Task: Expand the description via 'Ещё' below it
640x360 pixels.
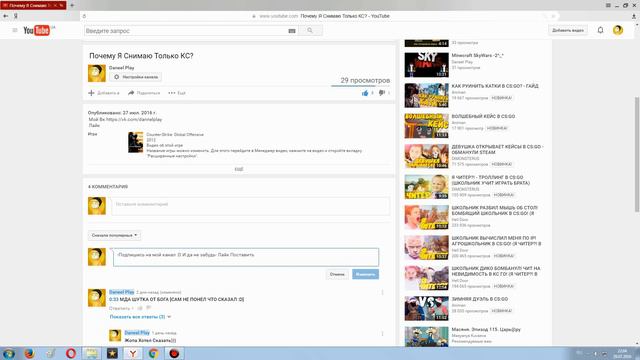Action: (x=239, y=169)
